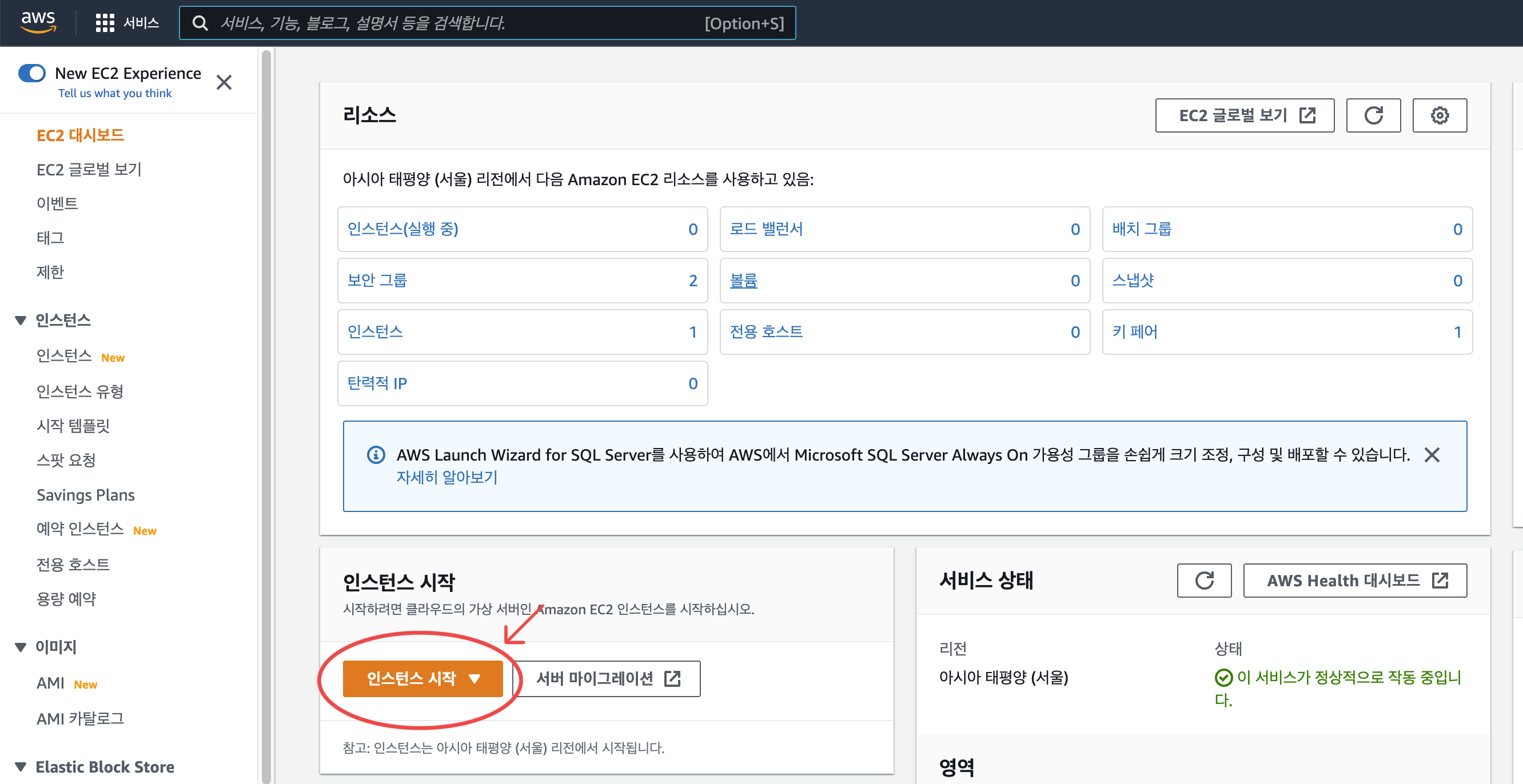The width and height of the screenshot is (1523, 784).
Task: Open the 인스턴스 시작 dropdown button
Action: pyautogui.click(x=422, y=678)
